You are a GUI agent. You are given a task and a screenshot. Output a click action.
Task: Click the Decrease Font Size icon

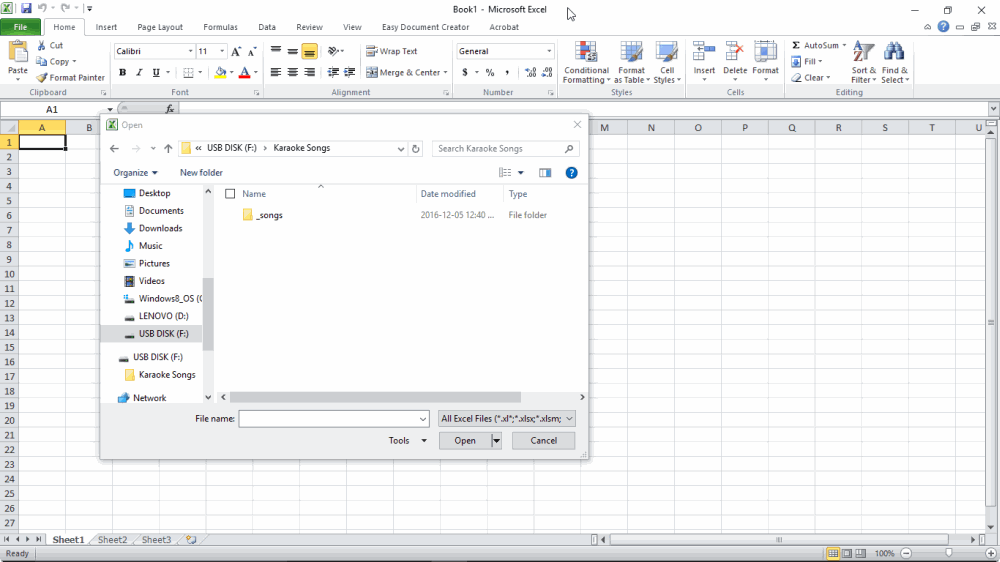pos(252,51)
